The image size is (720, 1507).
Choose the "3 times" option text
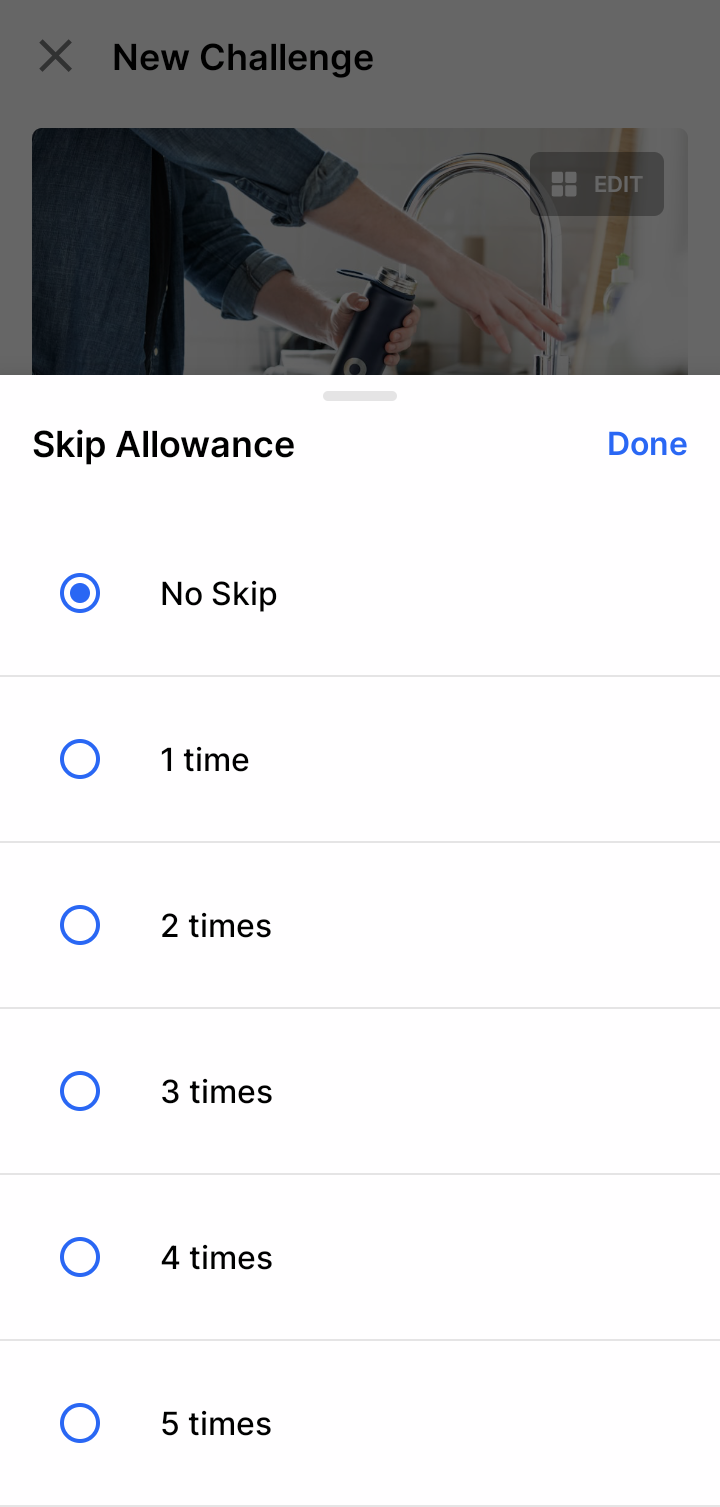216,1092
